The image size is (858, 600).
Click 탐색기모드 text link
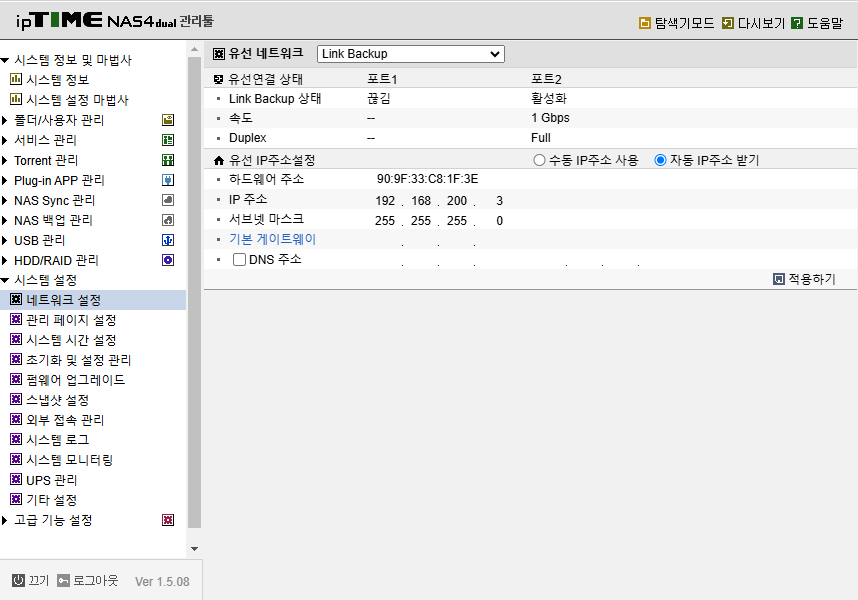tap(685, 23)
